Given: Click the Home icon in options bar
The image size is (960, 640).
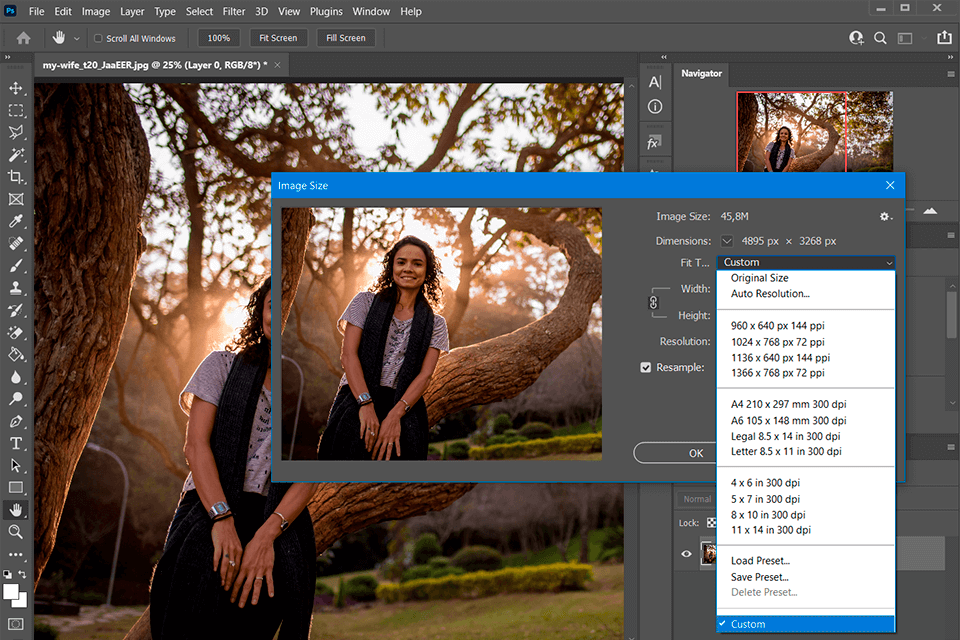Looking at the screenshot, I should click(23, 38).
